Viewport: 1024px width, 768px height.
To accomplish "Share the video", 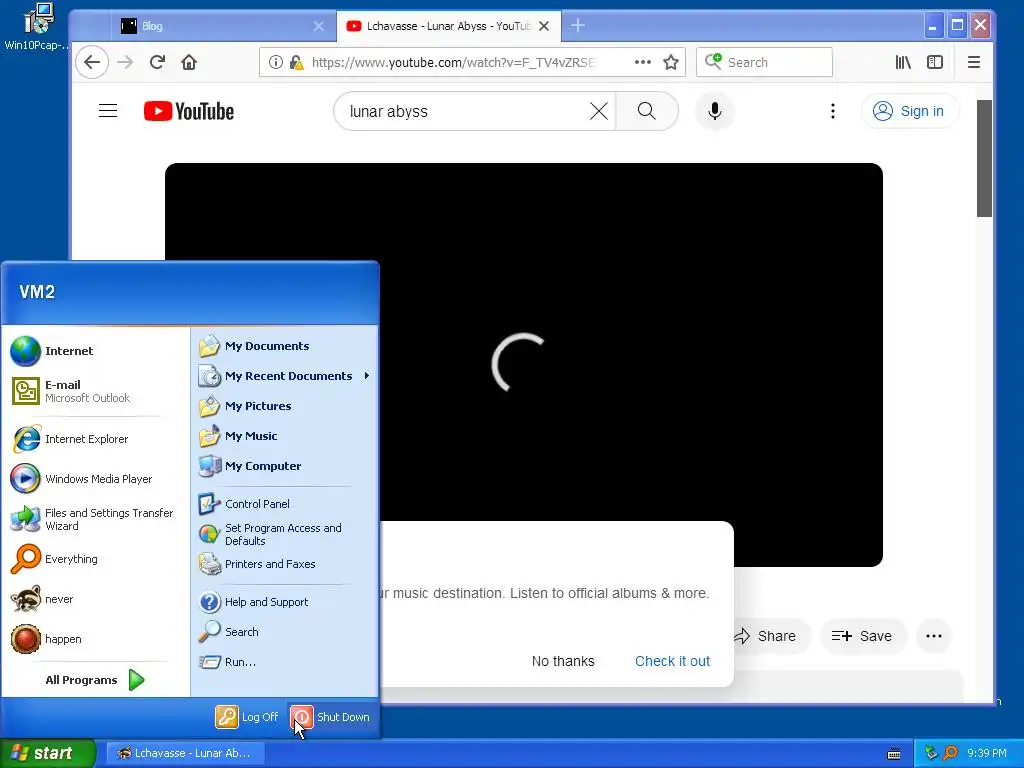I will (x=765, y=636).
